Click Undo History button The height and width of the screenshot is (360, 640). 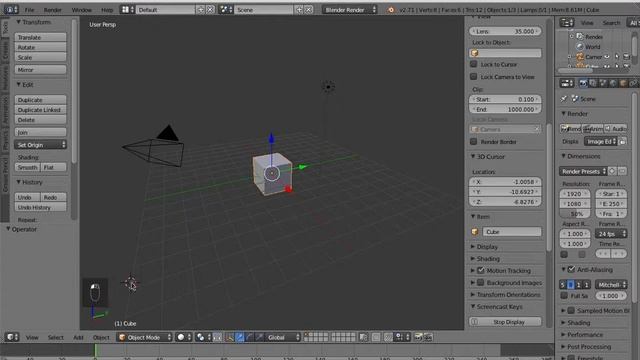(40, 207)
